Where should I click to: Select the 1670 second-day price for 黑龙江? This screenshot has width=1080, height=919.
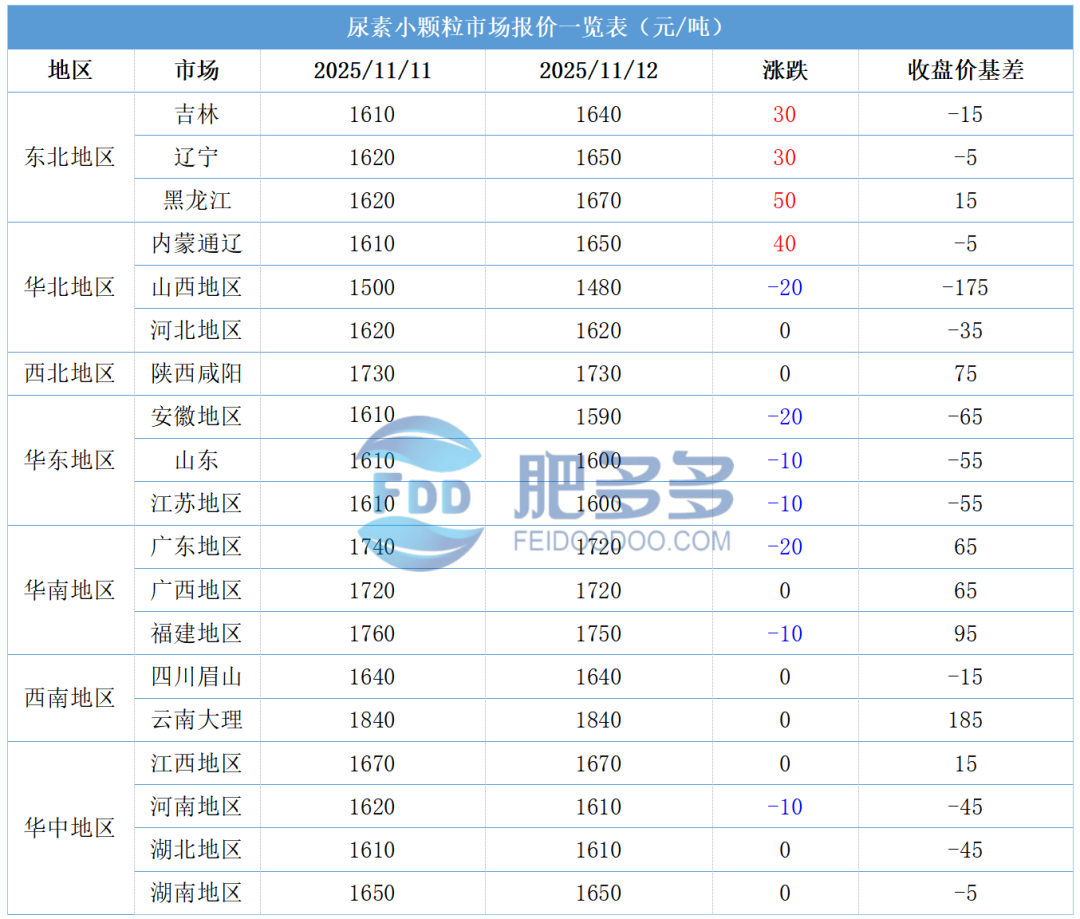coord(599,200)
